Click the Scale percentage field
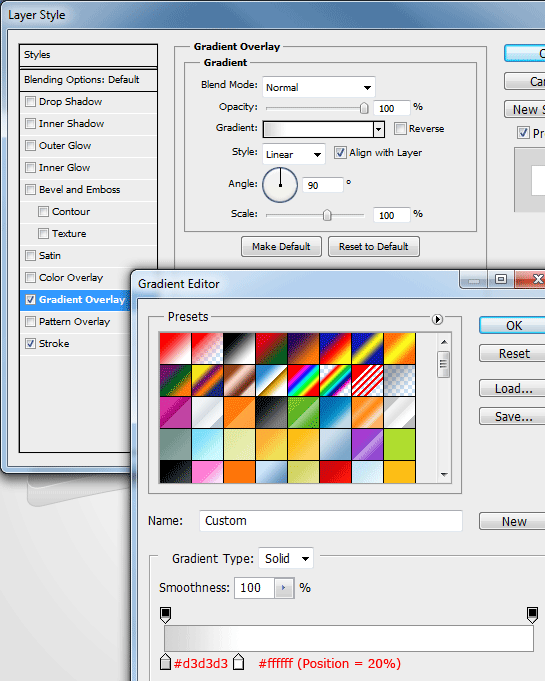The image size is (545, 681). click(x=392, y=215)
